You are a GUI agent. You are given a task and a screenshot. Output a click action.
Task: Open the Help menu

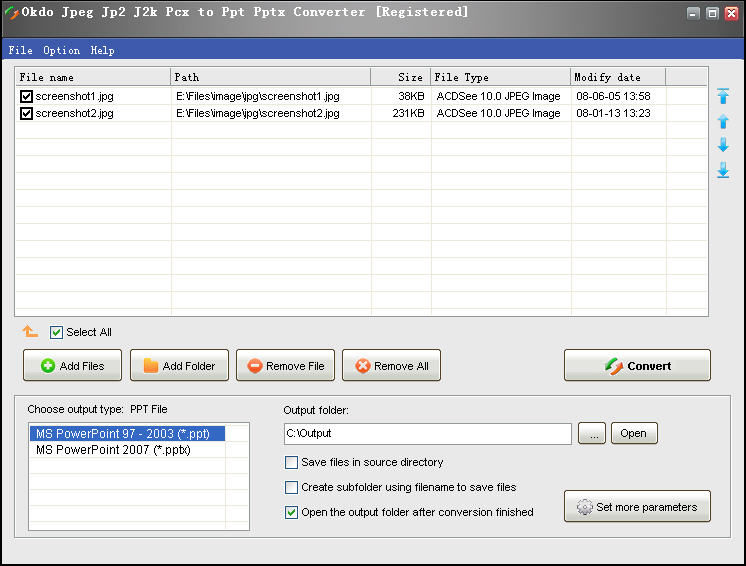click(102, 50)
